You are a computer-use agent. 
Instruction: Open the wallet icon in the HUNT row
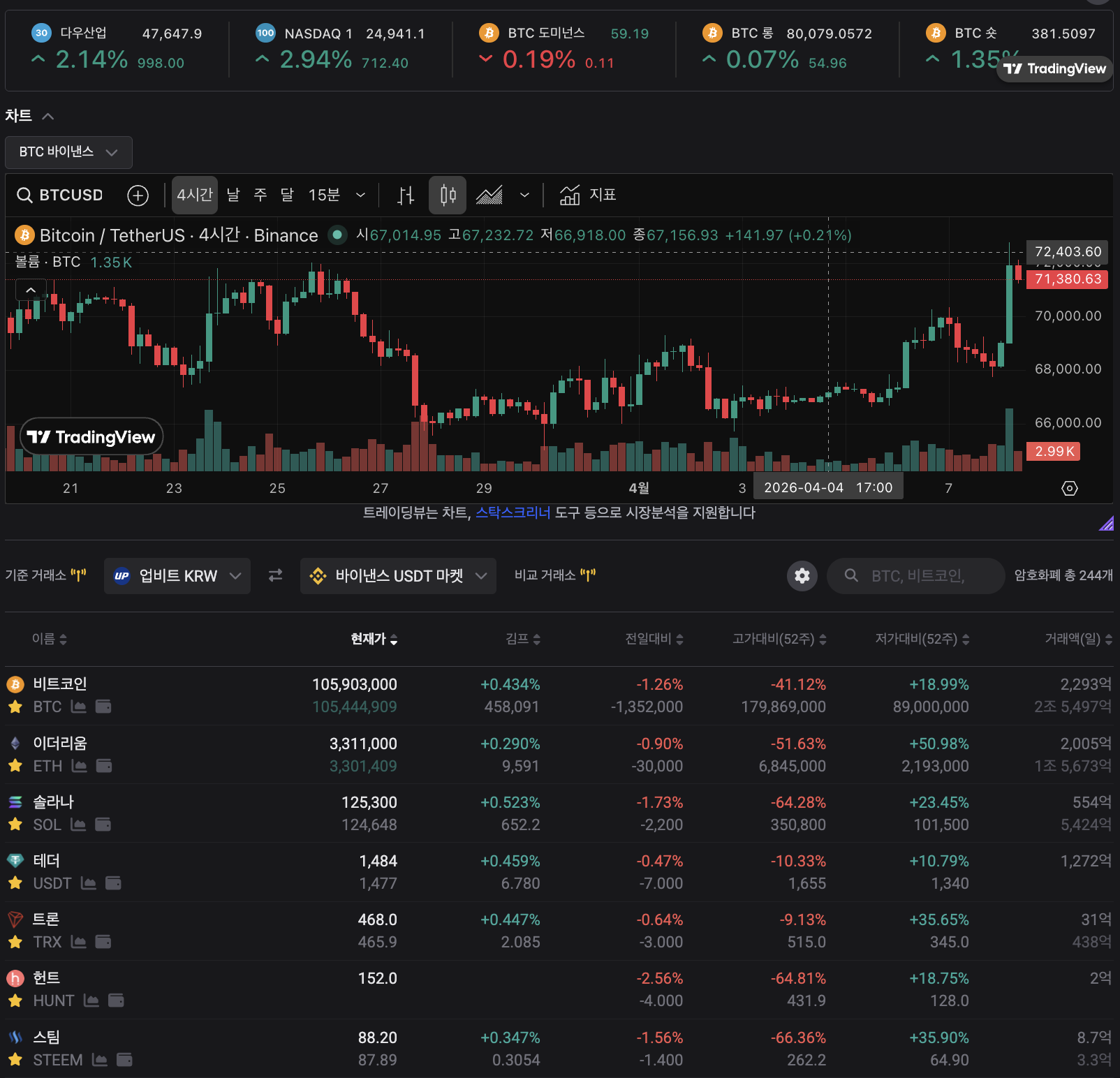116,1001
